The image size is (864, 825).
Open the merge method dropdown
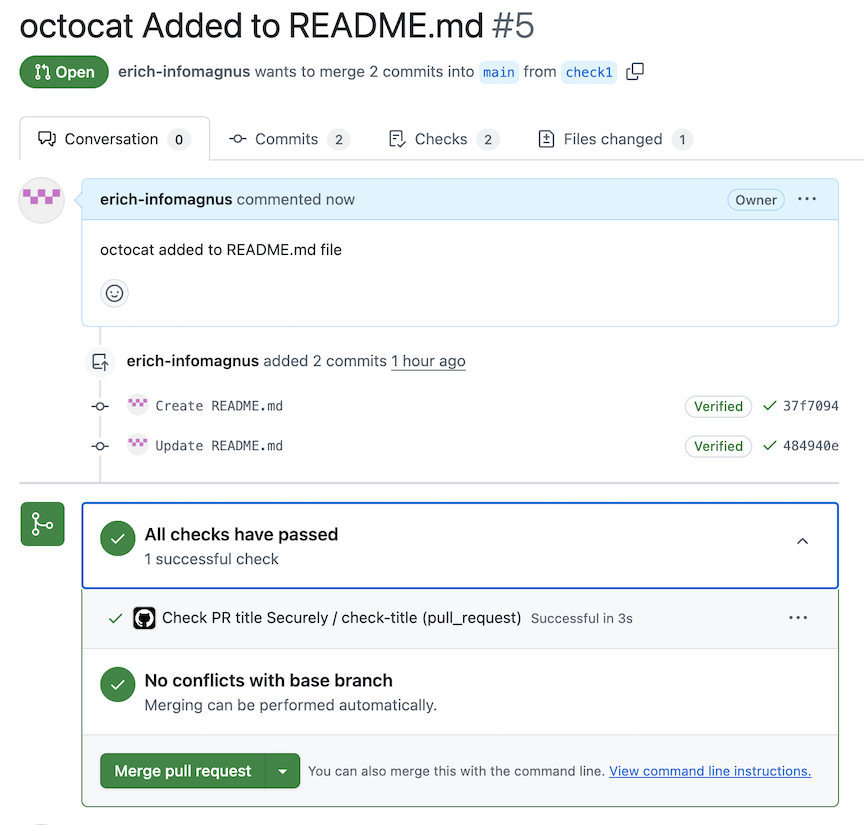pos(283,771)
